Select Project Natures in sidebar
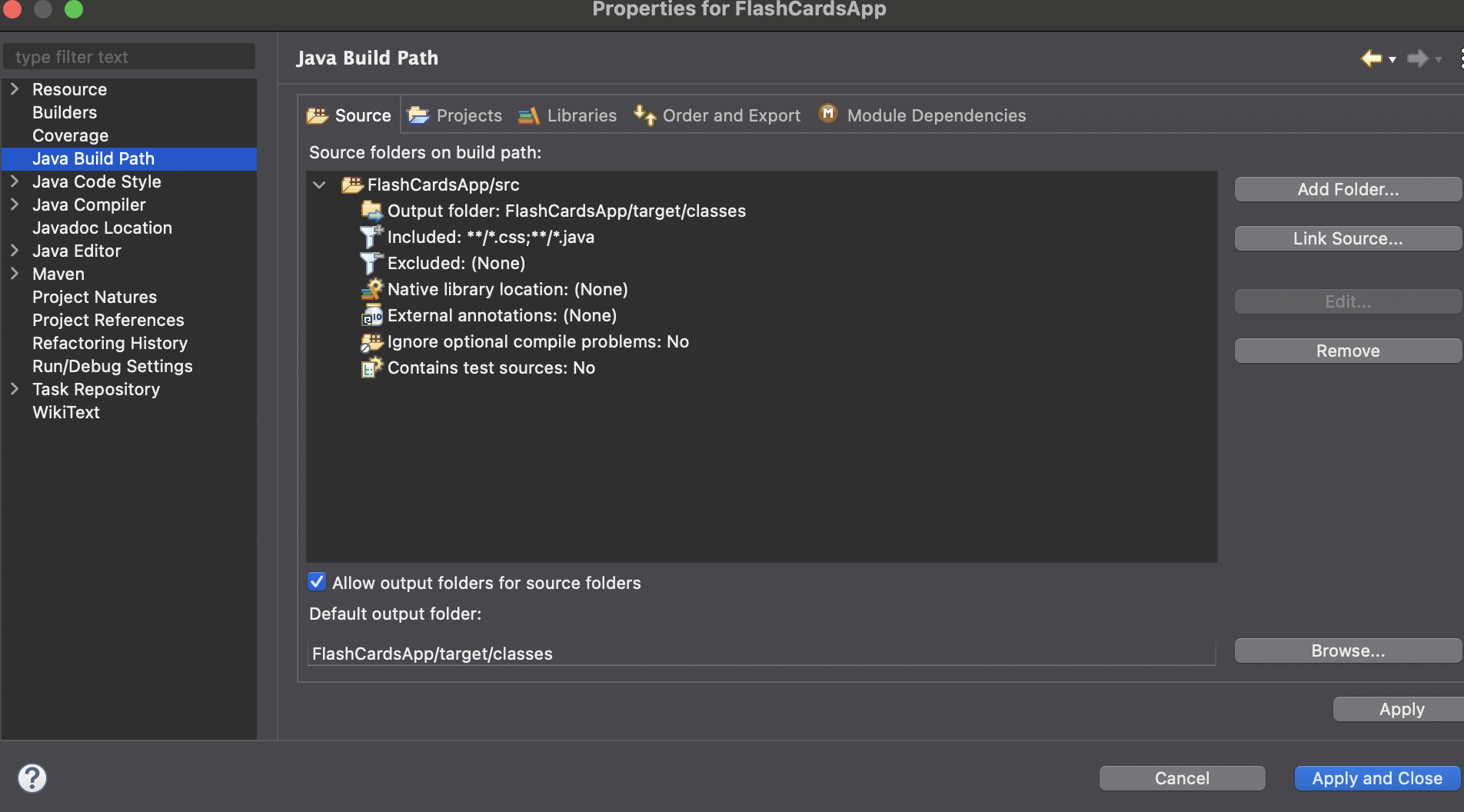The width and height of the screenshot is (1464, 812). tap(95, 297)
